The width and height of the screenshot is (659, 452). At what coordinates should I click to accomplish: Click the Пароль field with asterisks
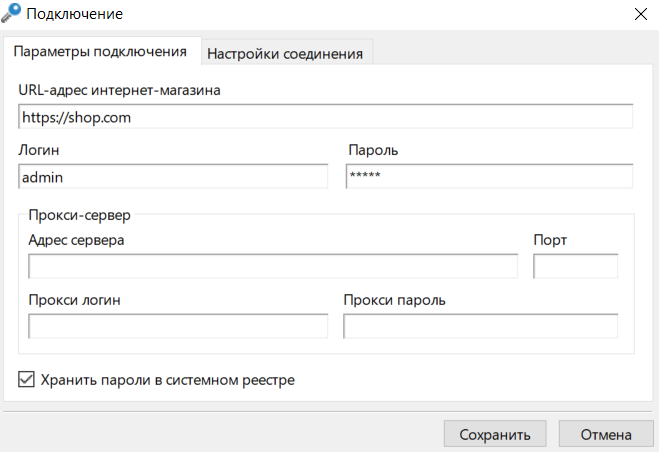[x=489, y=177]
